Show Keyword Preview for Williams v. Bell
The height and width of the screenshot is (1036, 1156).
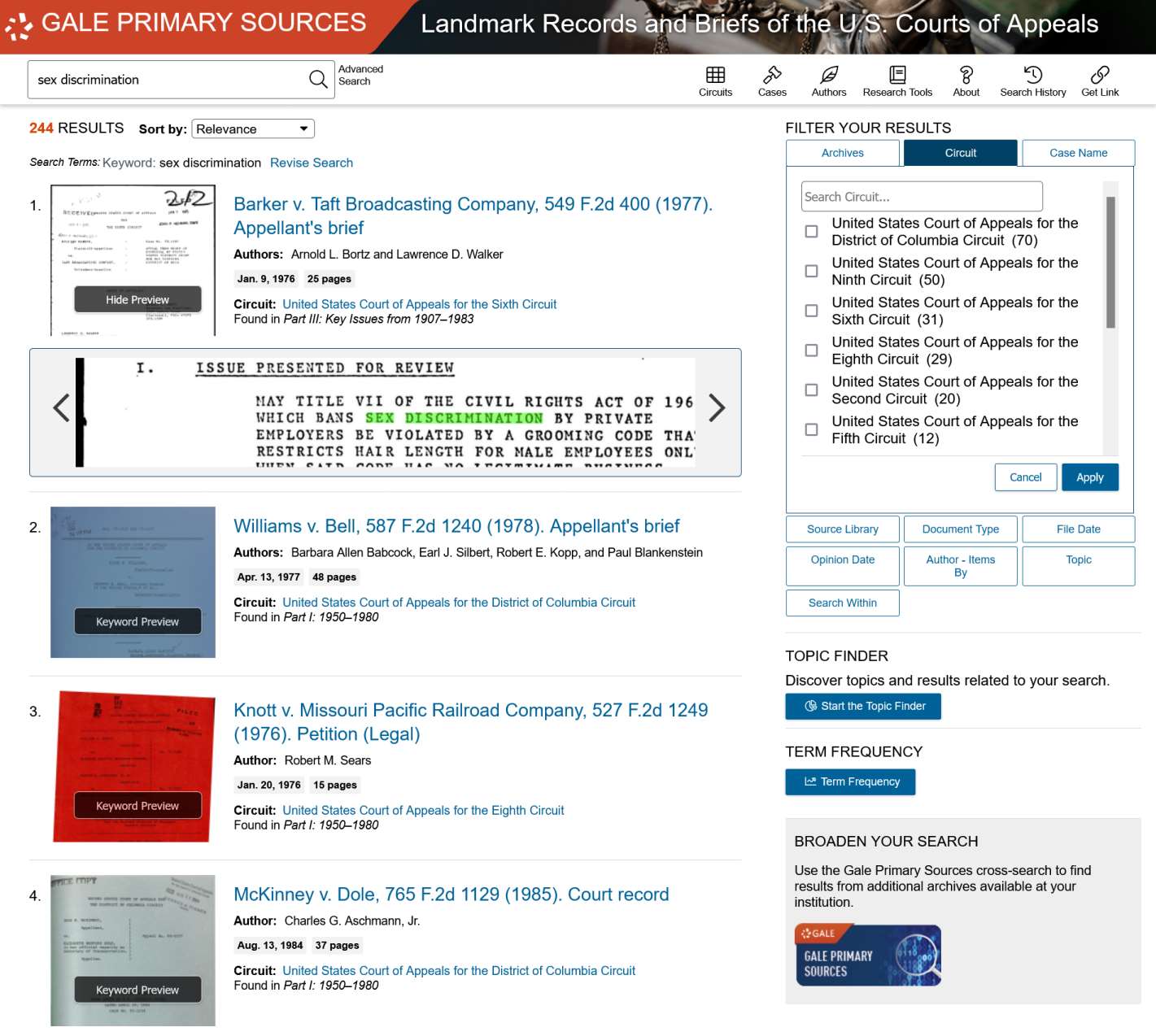[x=137, y=621]
